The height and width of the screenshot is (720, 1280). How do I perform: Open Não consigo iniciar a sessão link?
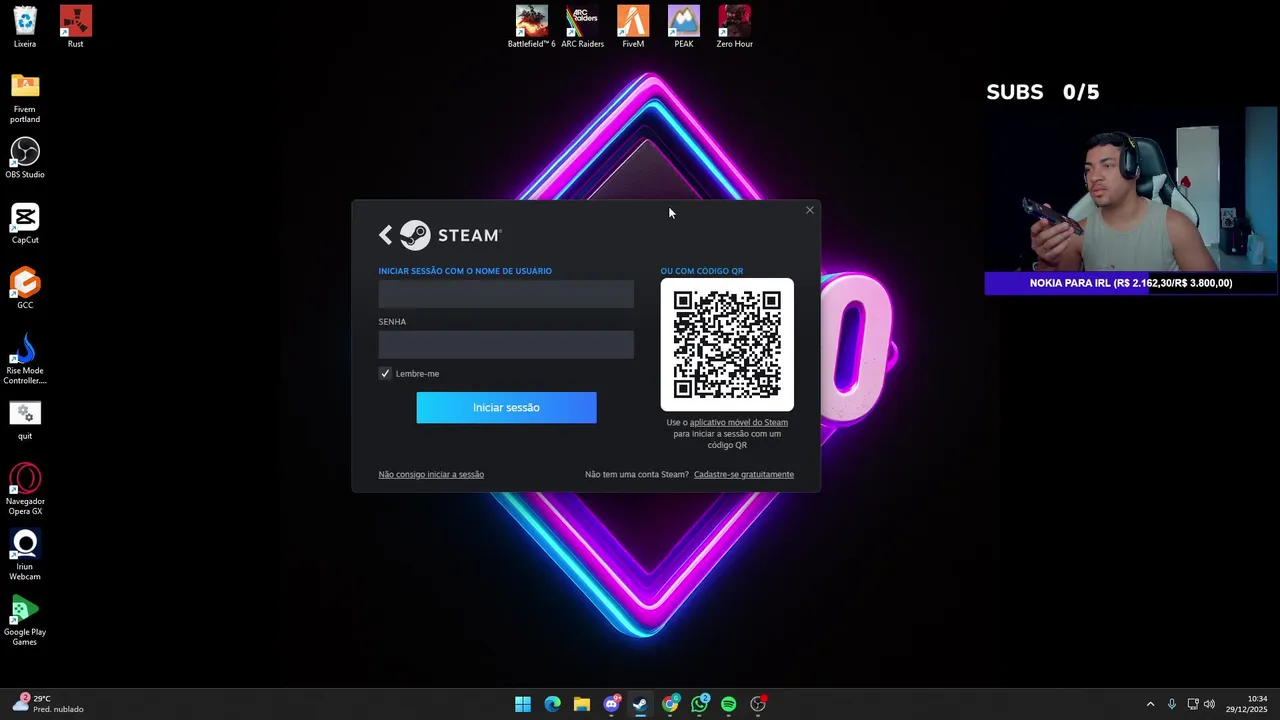point(431,474)
